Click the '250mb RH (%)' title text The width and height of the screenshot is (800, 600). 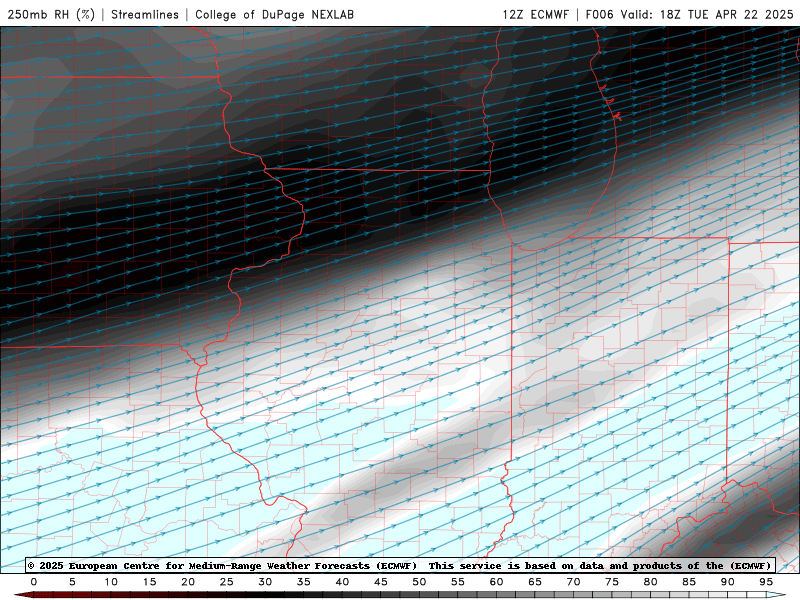tap(51, 14)
